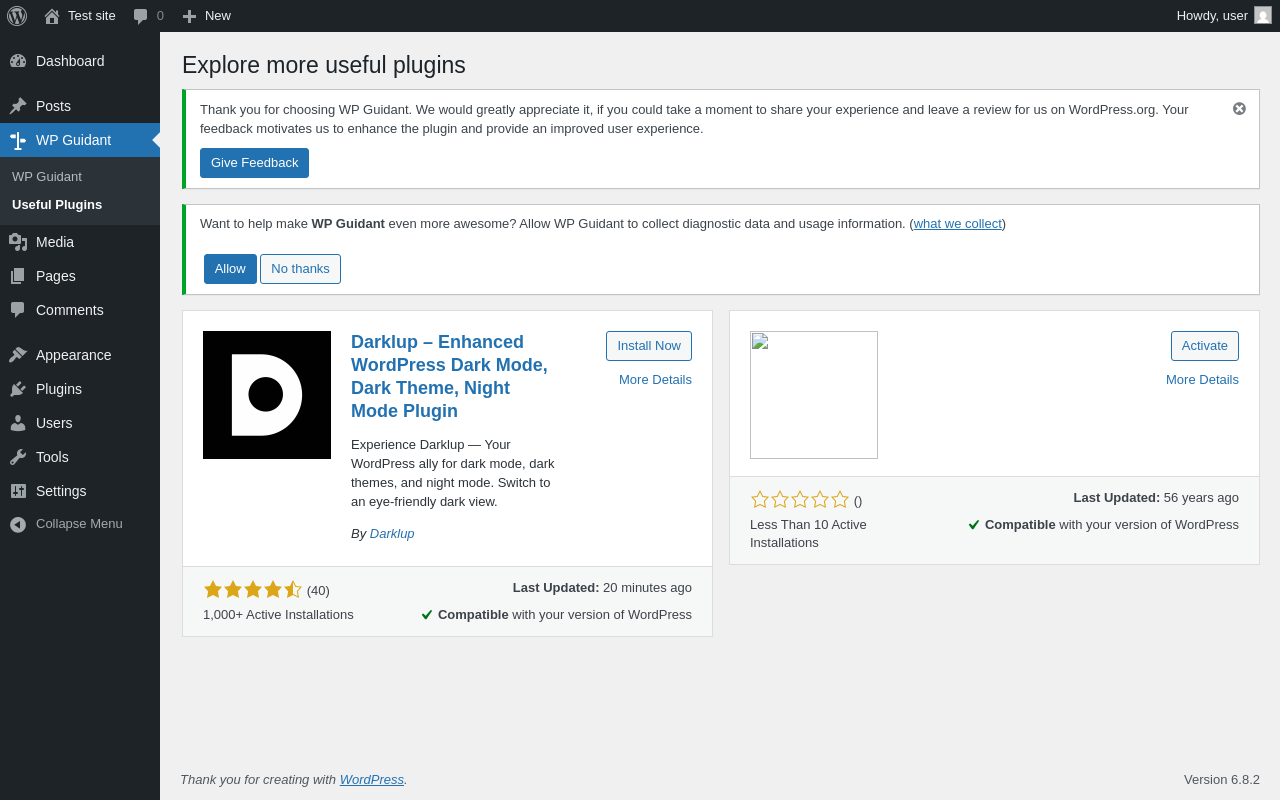This screenshot has width=1280, height=800.
Task: Click the Users person icon
Action: pyautogui.click(x=18, y=423)
